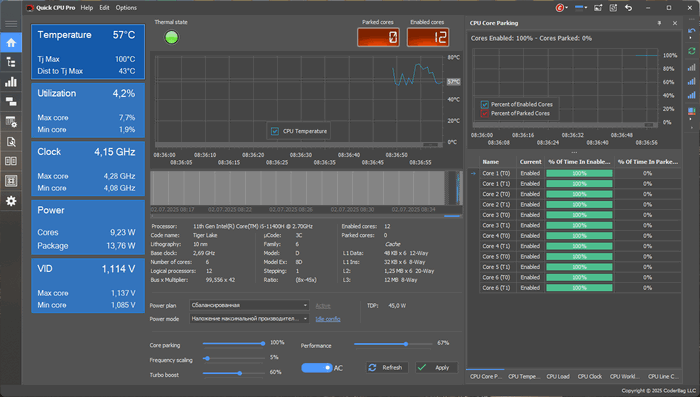Viewport: 700px width, 397px height.
Task: Close the CPU Core Parking panel
Action: [675, 23]
